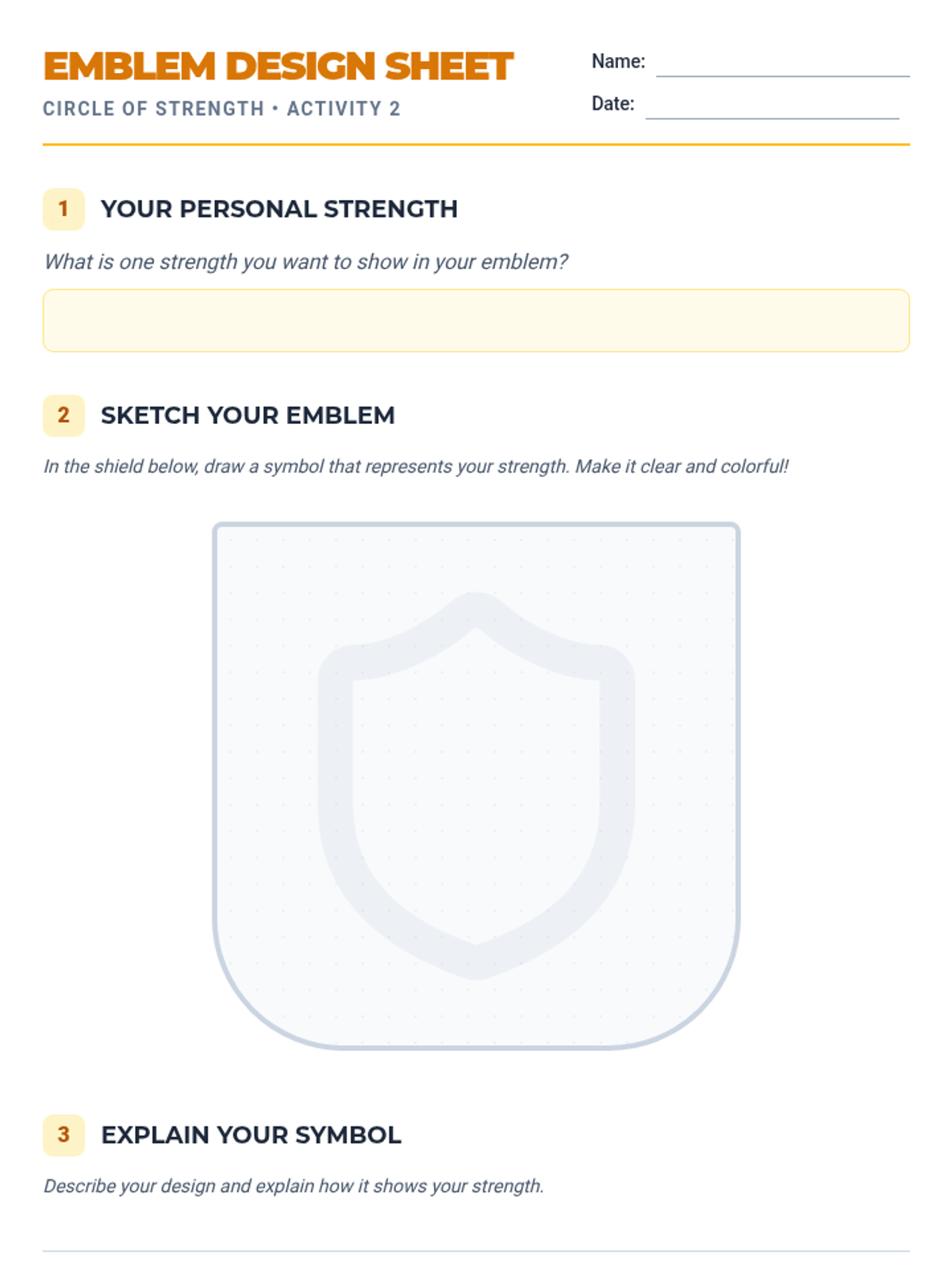Click the Name label
The image size is (952, 1270).
(x=618, y=61)
